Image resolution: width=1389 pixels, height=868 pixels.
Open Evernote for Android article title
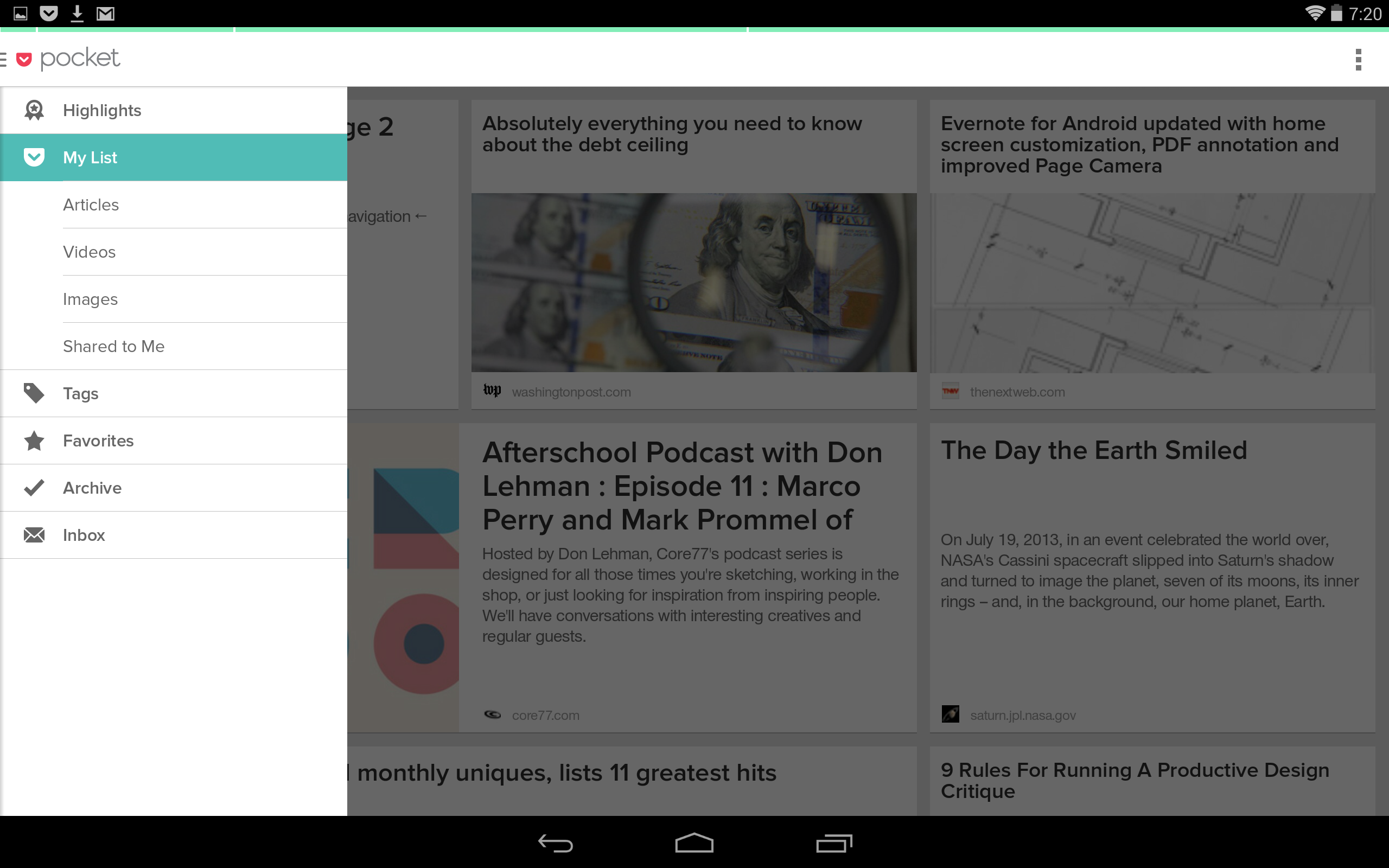tap(1139, 145)
